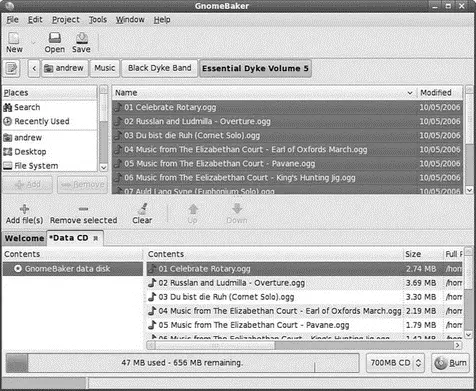
Task: Select 04 Earl of Oxfords March in project
Action: pos(304,311)
